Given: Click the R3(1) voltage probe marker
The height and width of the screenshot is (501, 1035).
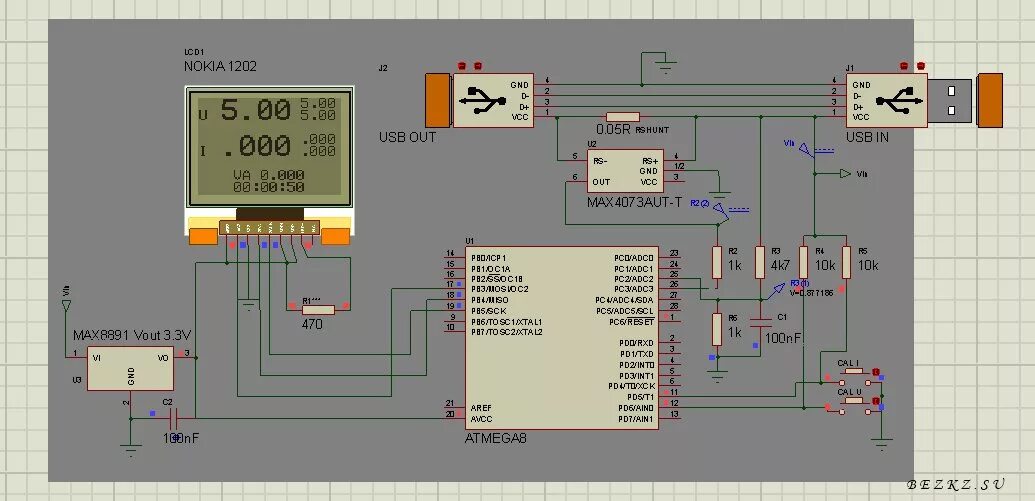Looking at the screenshot, I should coord(780,288).
